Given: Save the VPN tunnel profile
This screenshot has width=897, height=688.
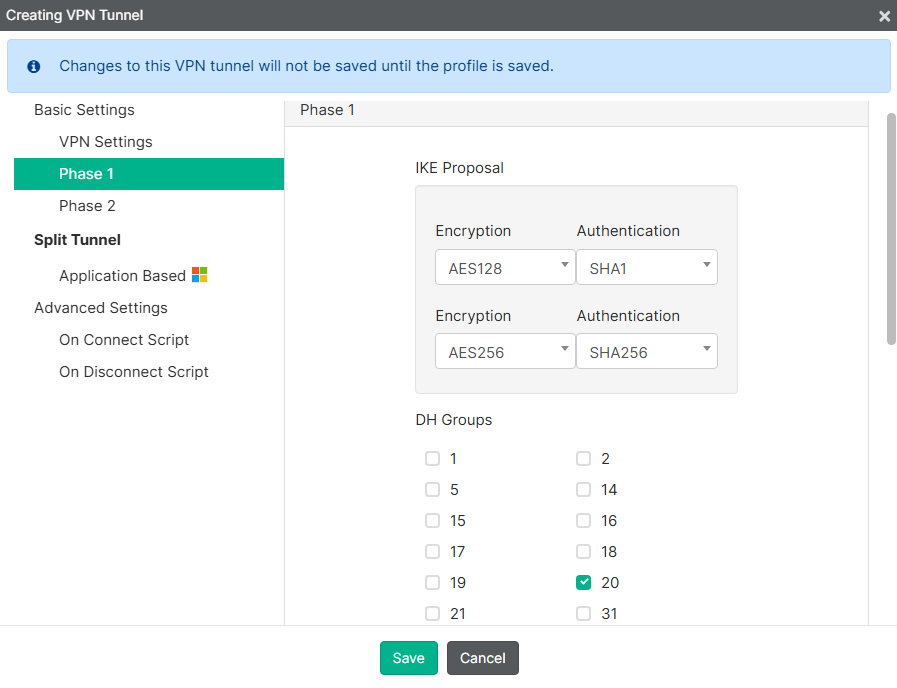Looking at the screenshot, I should 408,658.
